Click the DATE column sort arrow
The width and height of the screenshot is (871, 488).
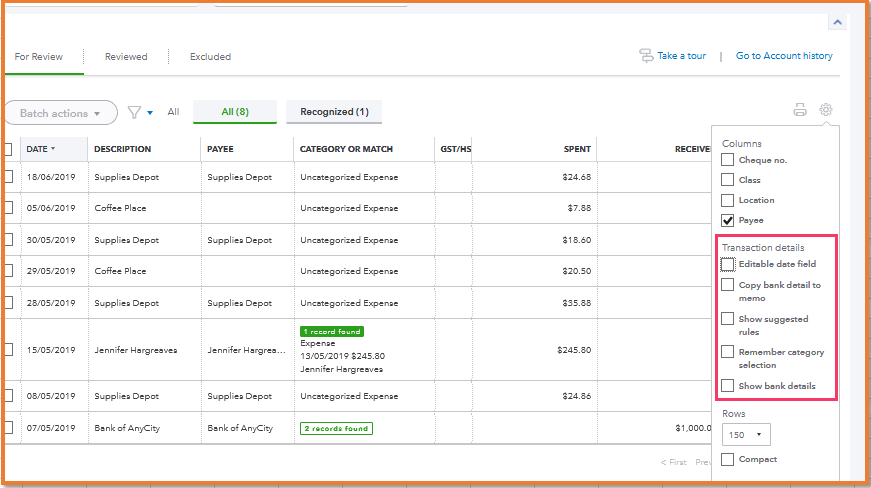coord(53,149)
